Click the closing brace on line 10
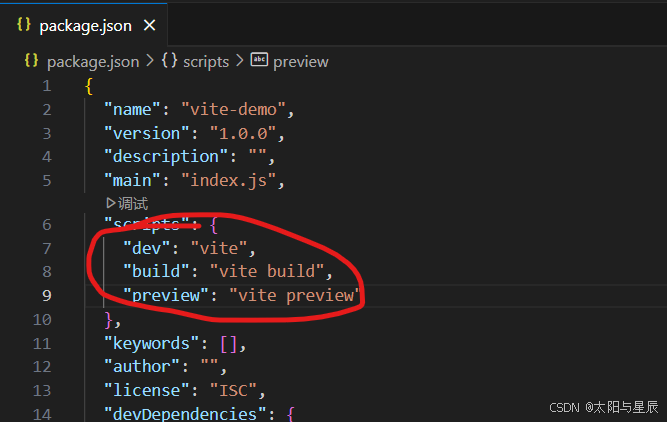667x422 pixels. 109,320
